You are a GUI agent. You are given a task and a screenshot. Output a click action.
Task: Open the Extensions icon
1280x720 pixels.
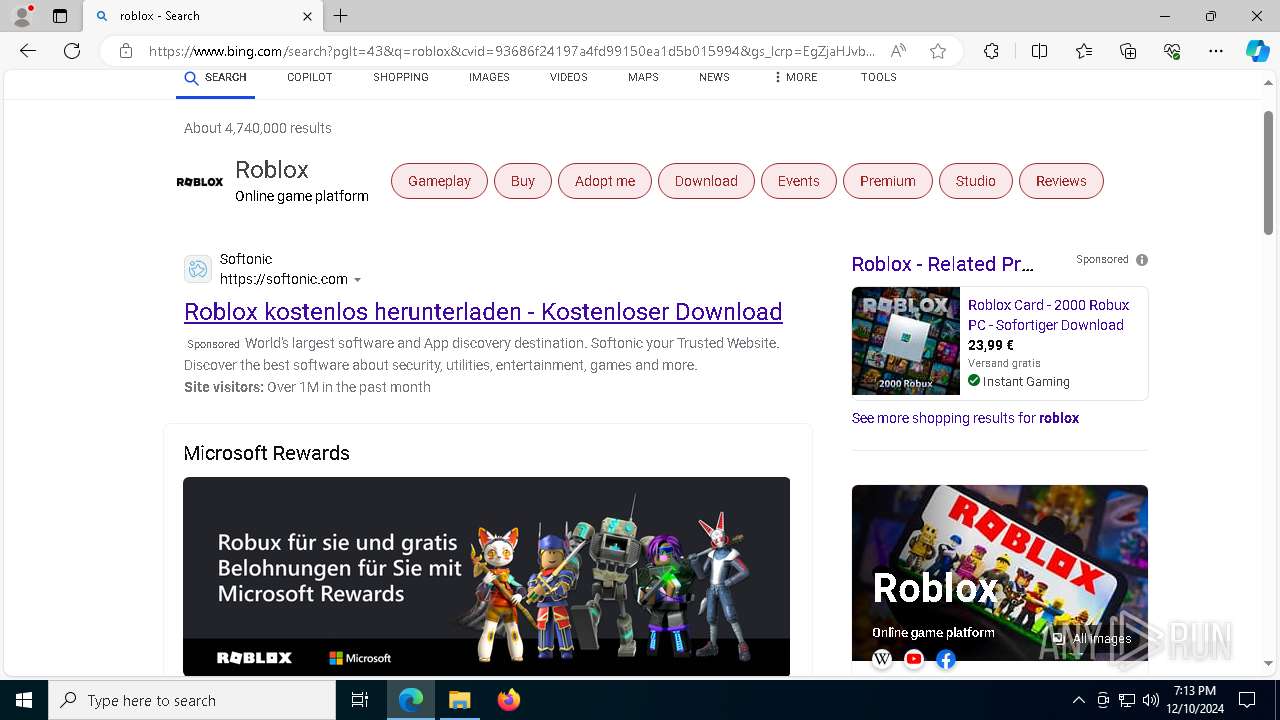click(x=991, y=51)
